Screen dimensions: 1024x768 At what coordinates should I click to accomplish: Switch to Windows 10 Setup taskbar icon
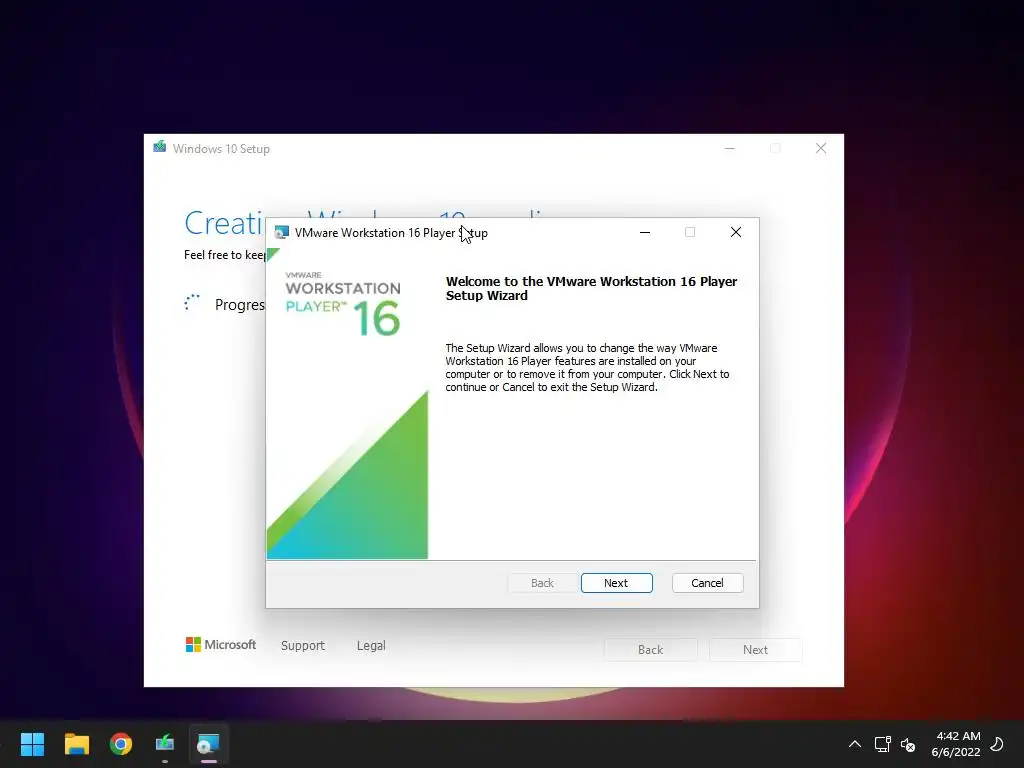[165, 744]
